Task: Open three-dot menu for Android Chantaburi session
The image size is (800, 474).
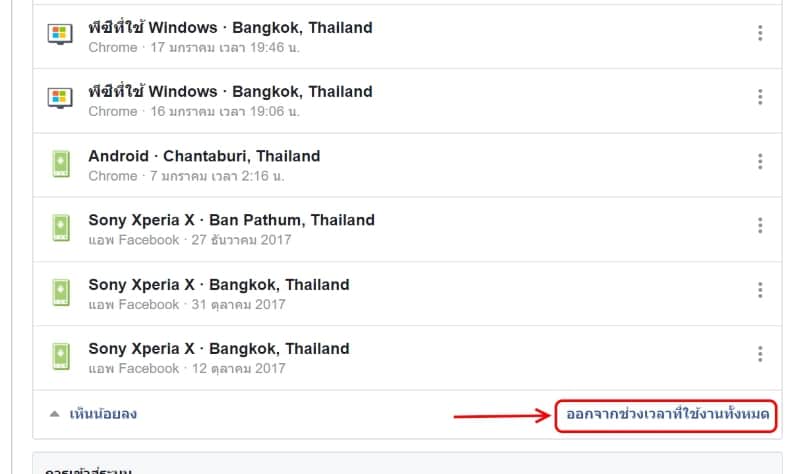Action: (760, 162)
